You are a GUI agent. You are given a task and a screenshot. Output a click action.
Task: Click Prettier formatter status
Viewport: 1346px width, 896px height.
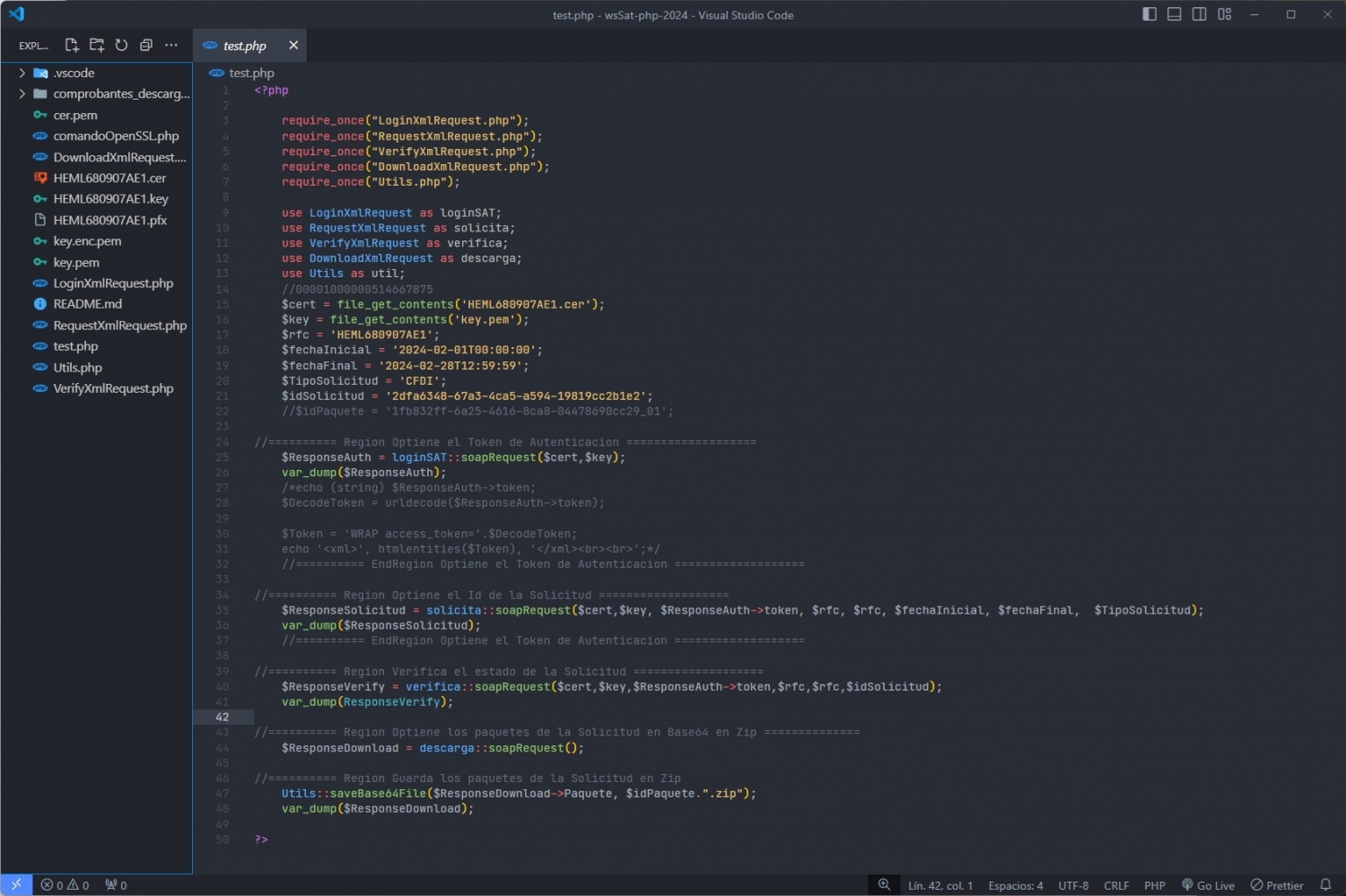[x=1277, y=885]
